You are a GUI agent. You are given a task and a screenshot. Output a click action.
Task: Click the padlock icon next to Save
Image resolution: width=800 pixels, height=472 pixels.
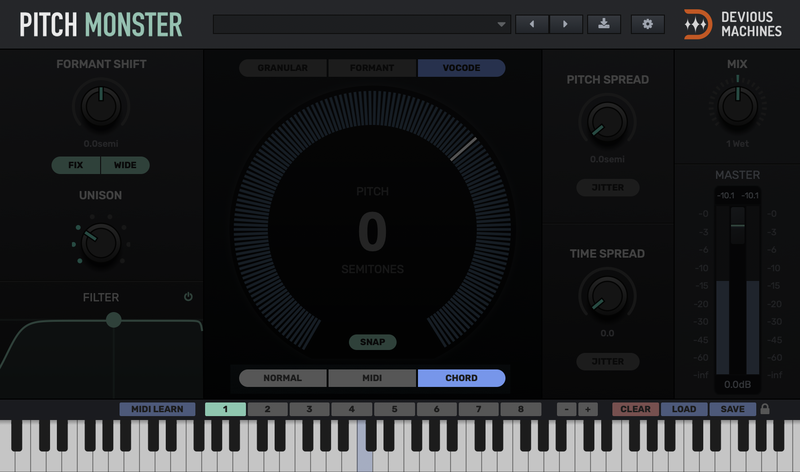click(766, 409)
